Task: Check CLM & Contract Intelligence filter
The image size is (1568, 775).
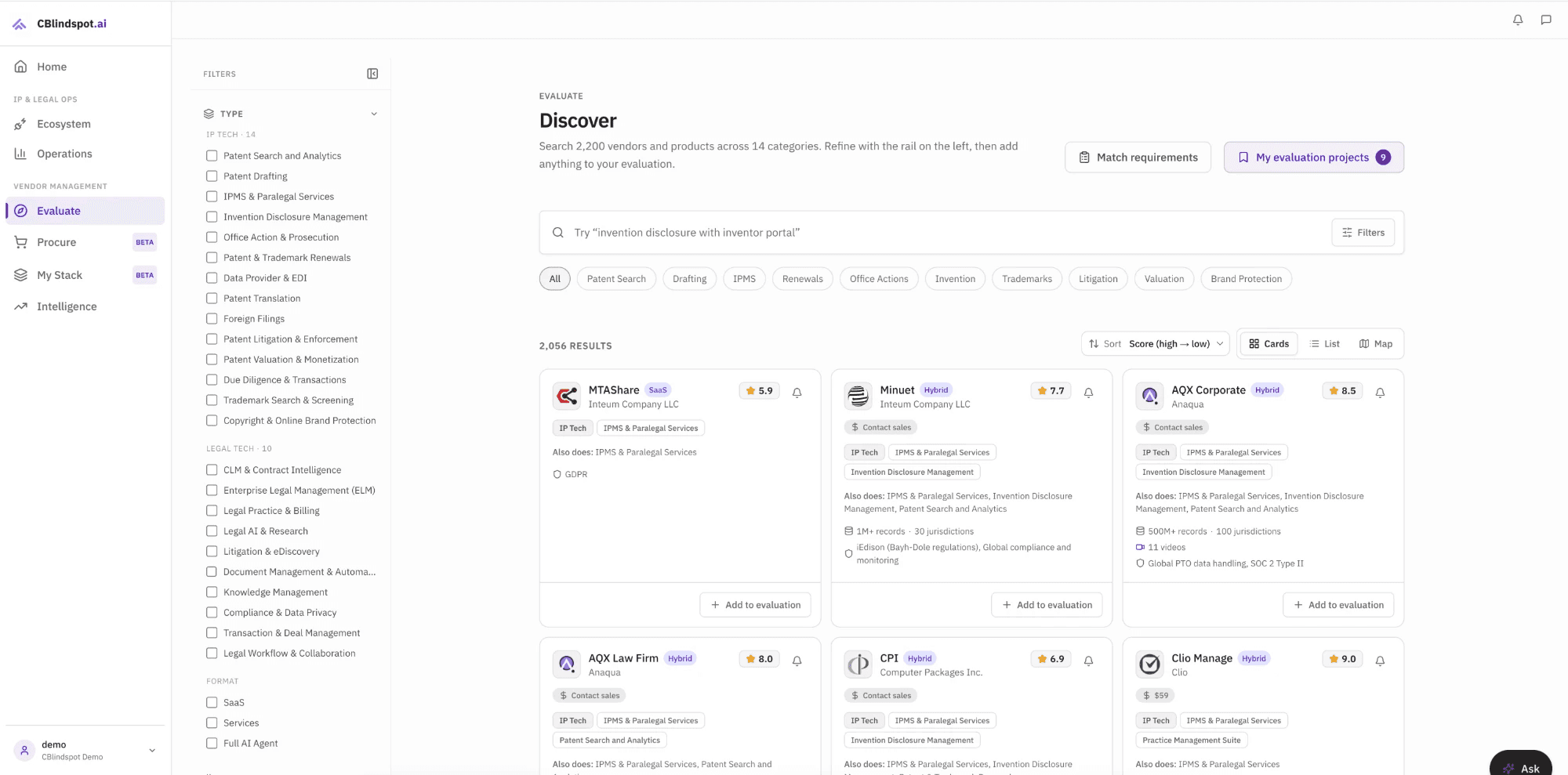Action: coord(212,470)
